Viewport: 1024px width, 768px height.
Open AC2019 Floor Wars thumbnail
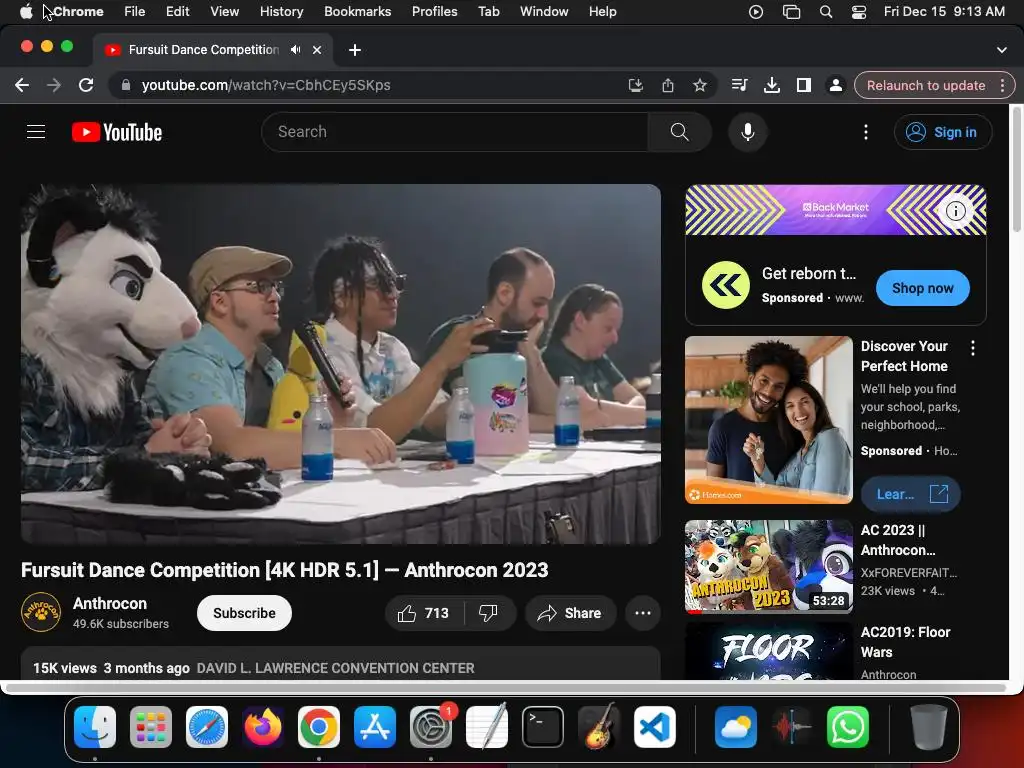pos(769,650)
